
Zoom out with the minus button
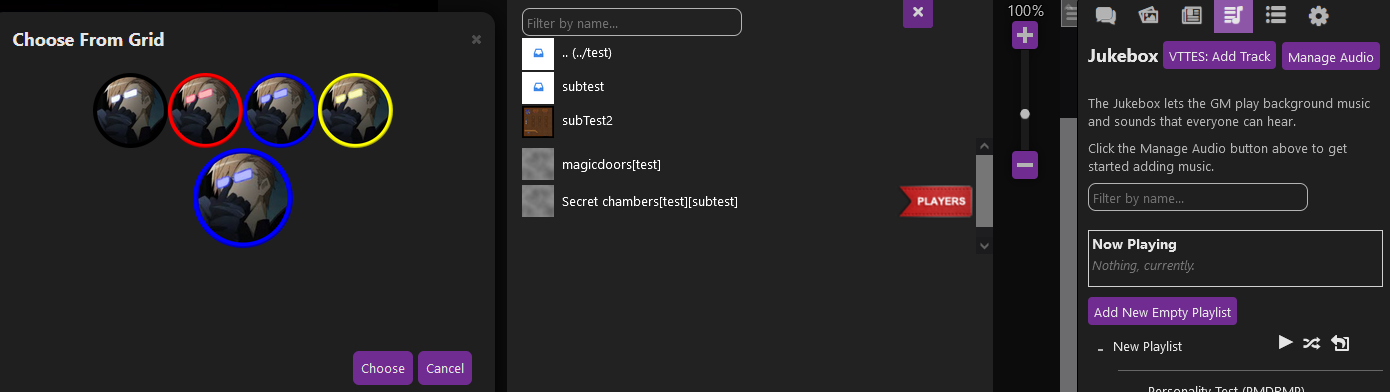[1025, 165]
